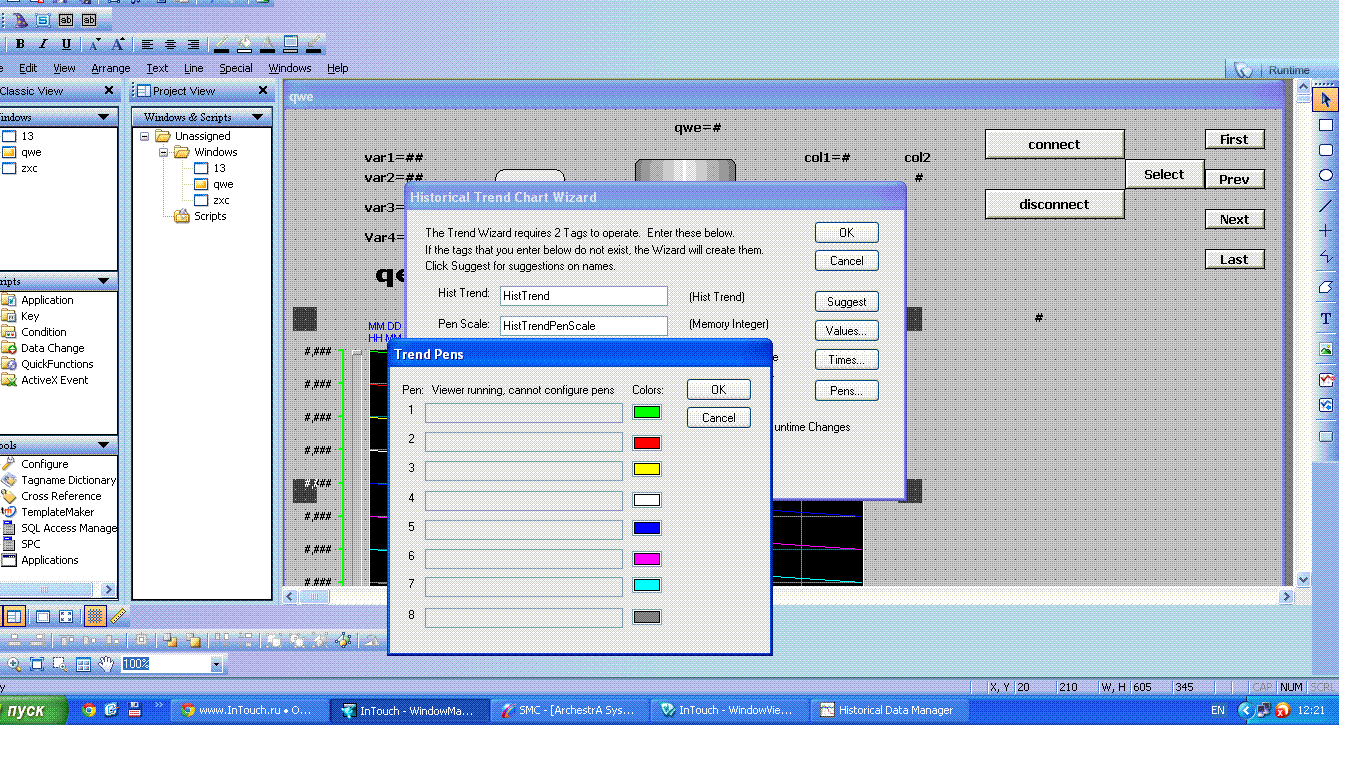1366x768 pixels.
Task: Click the zoom-in magnifier icon
Action: pyautogui.click(x=14, y=664)
